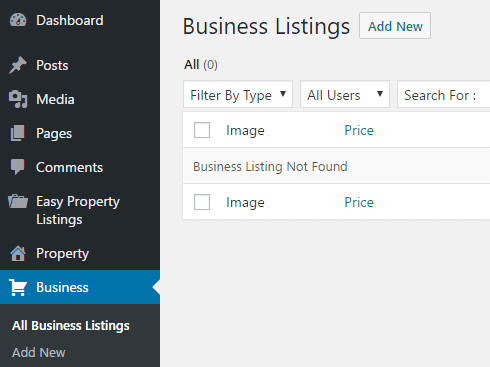490x367 pixels.
Task: Open the Dashboard menu item
Action: point(80,20)
